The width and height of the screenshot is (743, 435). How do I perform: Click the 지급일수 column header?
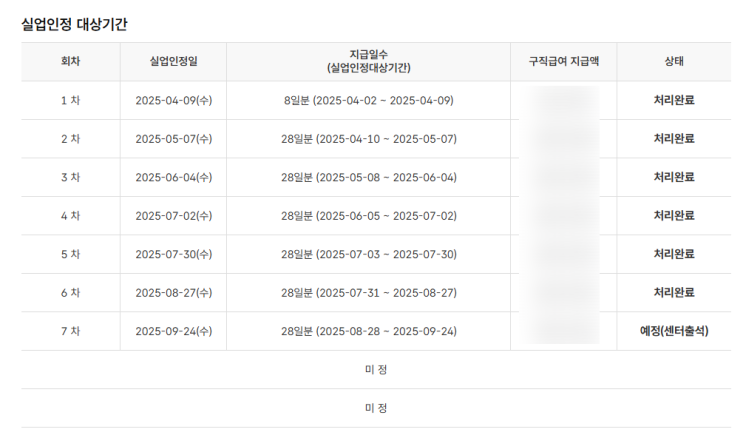pyautogui.click(x=368, y=62)
